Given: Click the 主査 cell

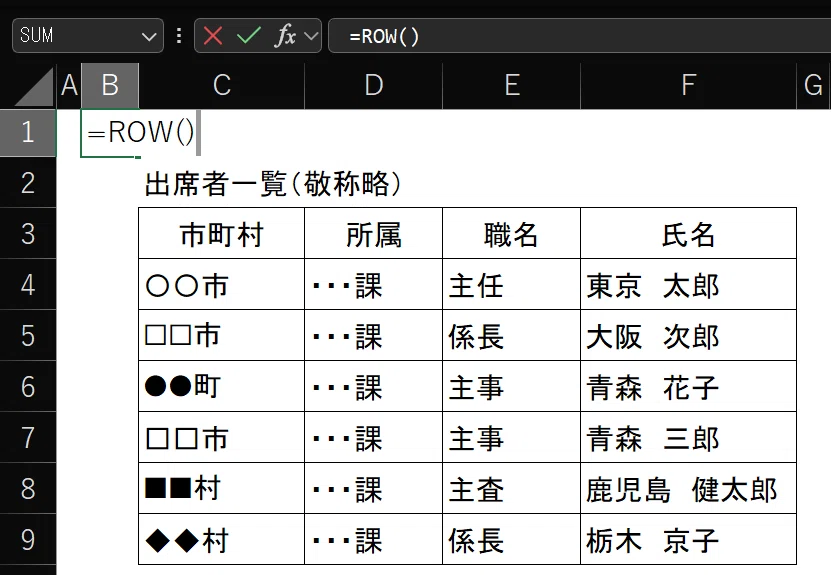Looking at the screenshot, I should click(511, 488).
